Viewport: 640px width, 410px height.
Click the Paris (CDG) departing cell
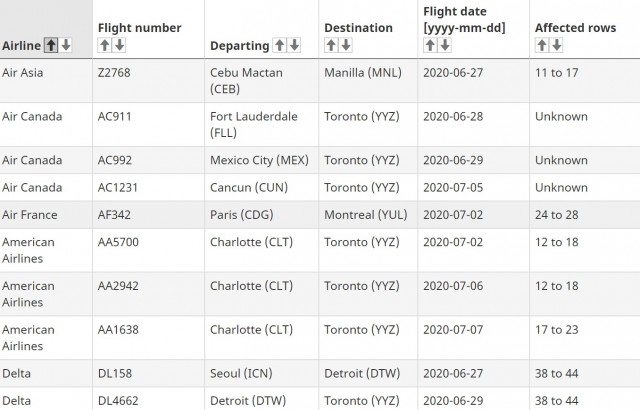261,215
